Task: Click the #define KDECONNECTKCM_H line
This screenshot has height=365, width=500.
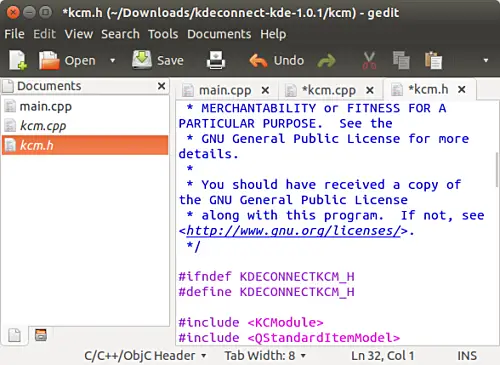Action: (267, 292)
